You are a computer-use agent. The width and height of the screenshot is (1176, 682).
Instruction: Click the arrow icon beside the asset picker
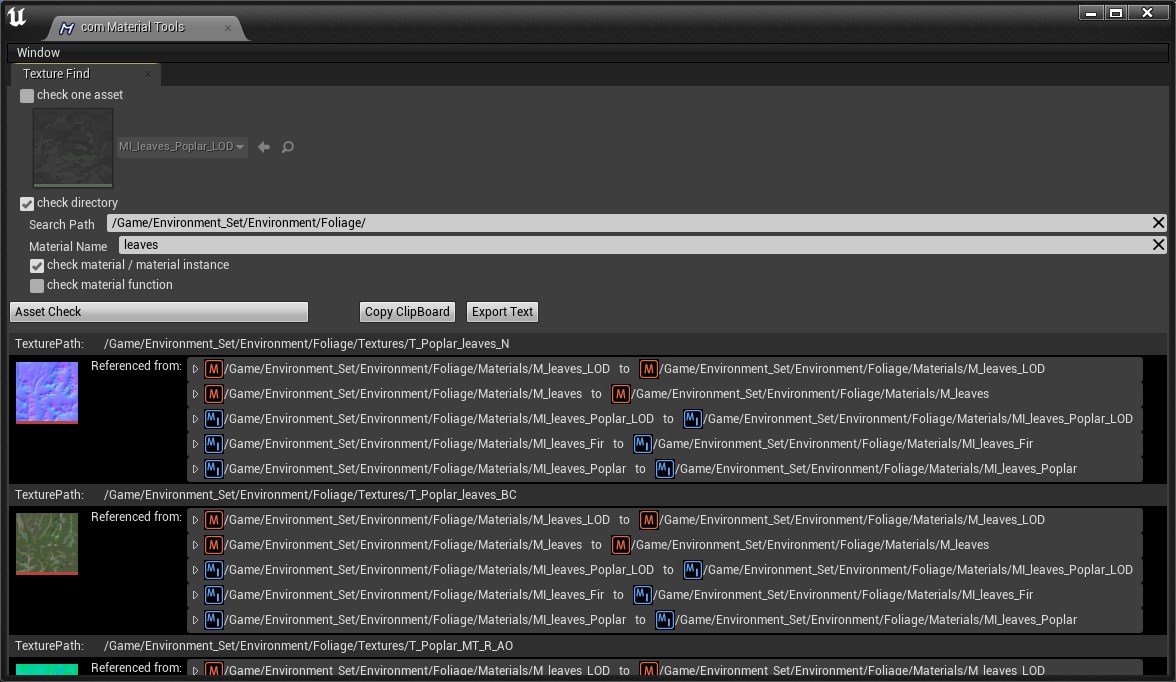264,147
